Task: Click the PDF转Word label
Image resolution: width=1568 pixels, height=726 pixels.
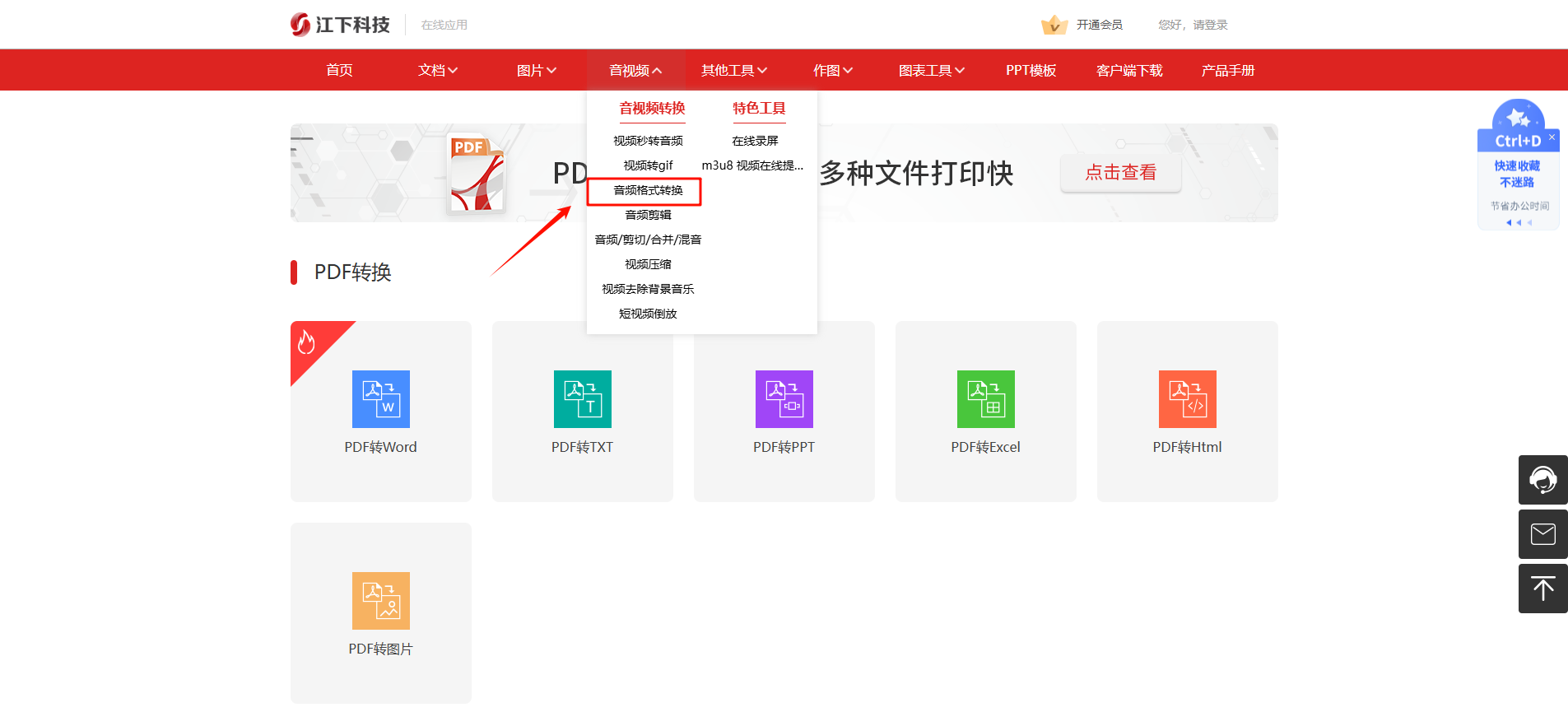Action: pos(380,447)
